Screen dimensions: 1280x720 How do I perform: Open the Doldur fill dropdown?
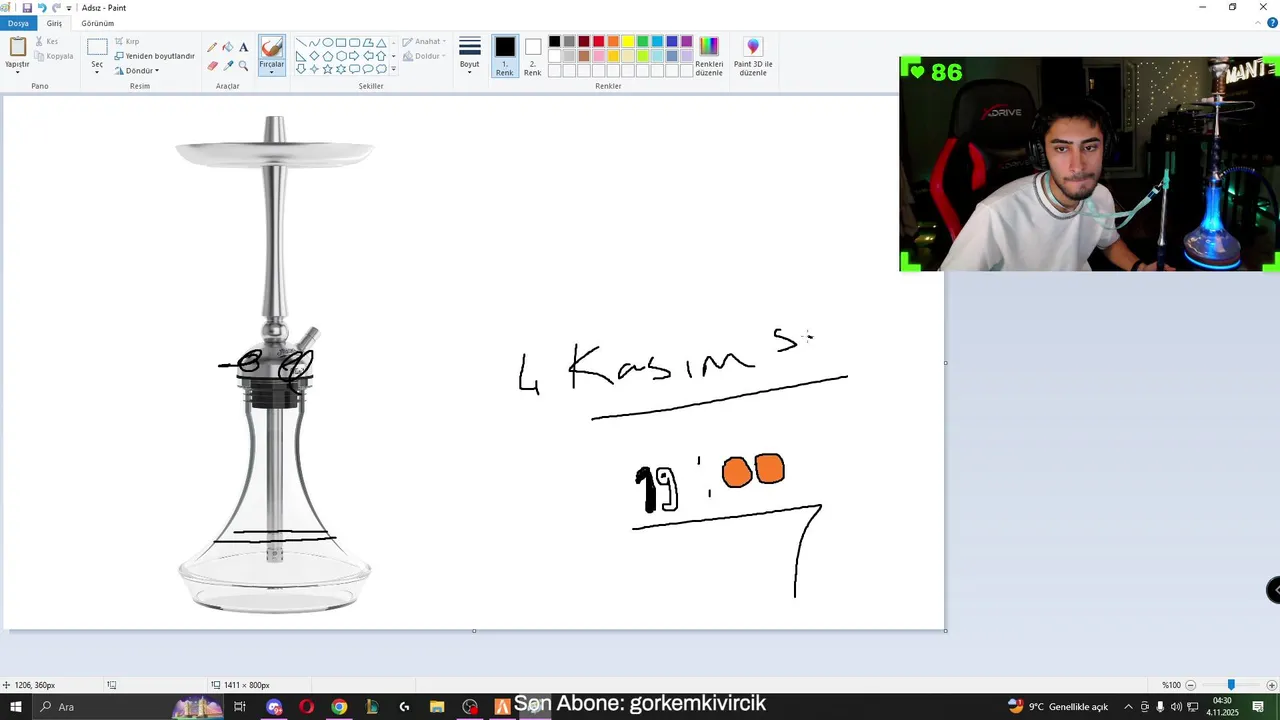(423, 56)
